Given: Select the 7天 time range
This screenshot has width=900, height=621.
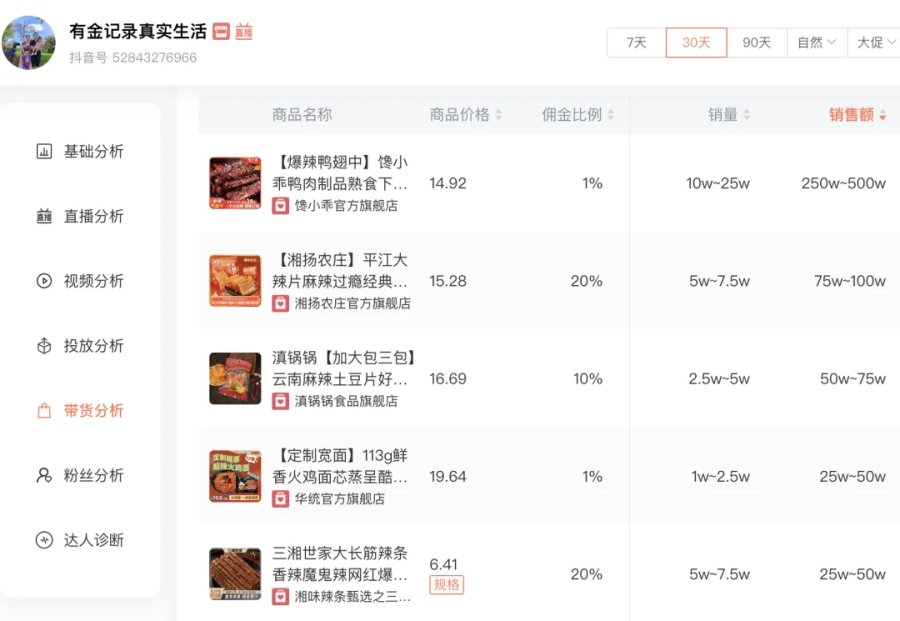Looking at the screenshot, I should click(636, 42).
